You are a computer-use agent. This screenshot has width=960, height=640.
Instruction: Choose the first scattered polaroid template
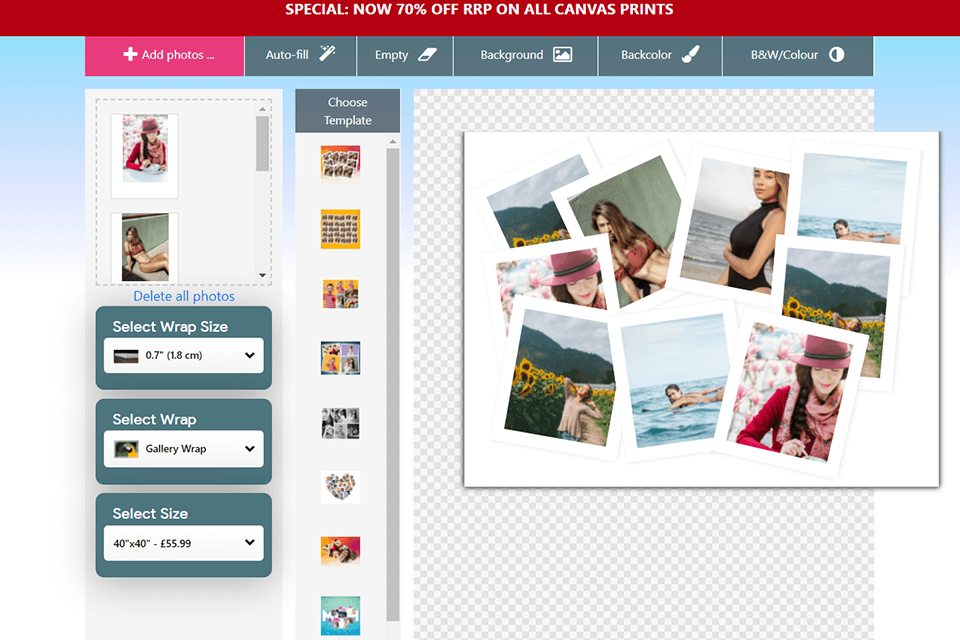click(340, 163)
